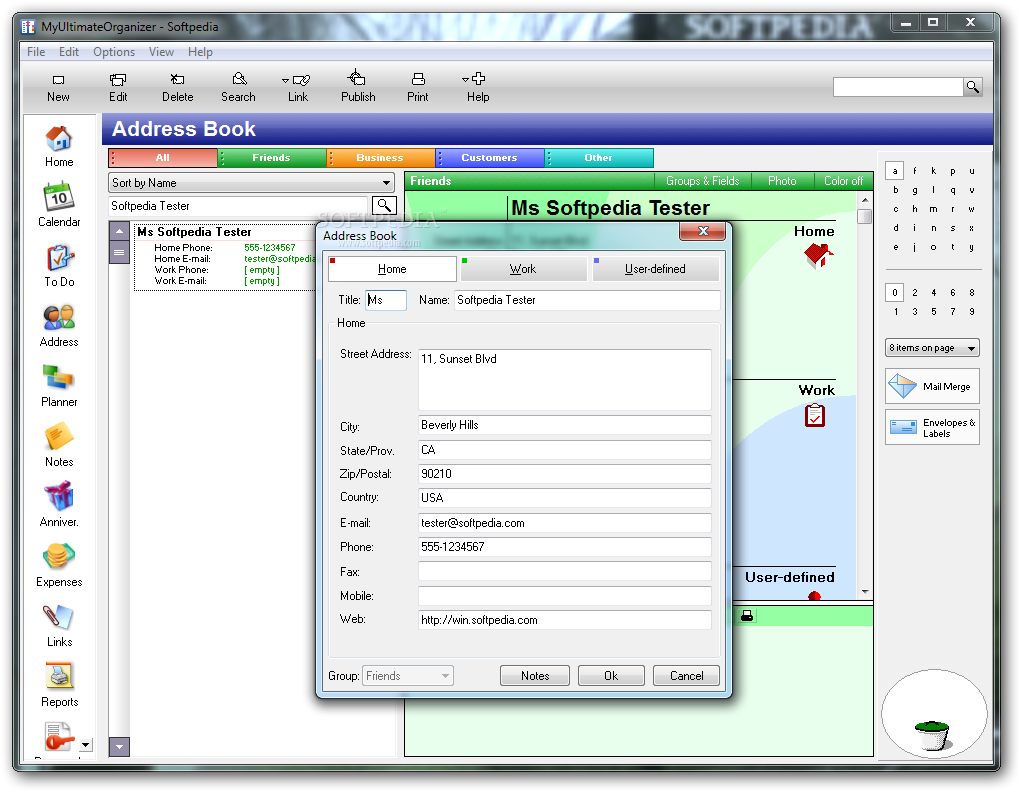Click the recycle bin icon

click(933, 734)
